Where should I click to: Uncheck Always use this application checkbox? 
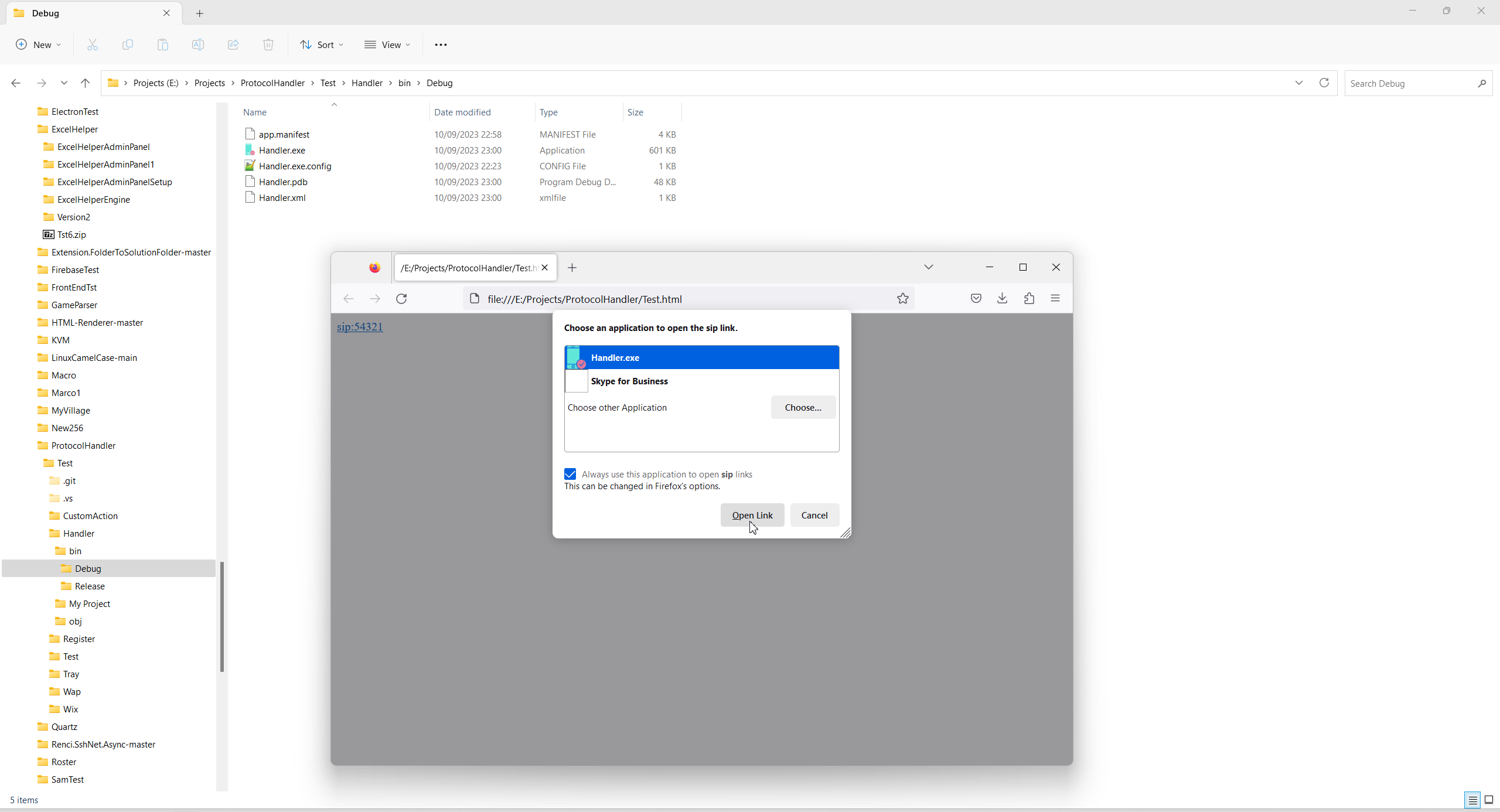pyautogui.click(x=570, y=474)
